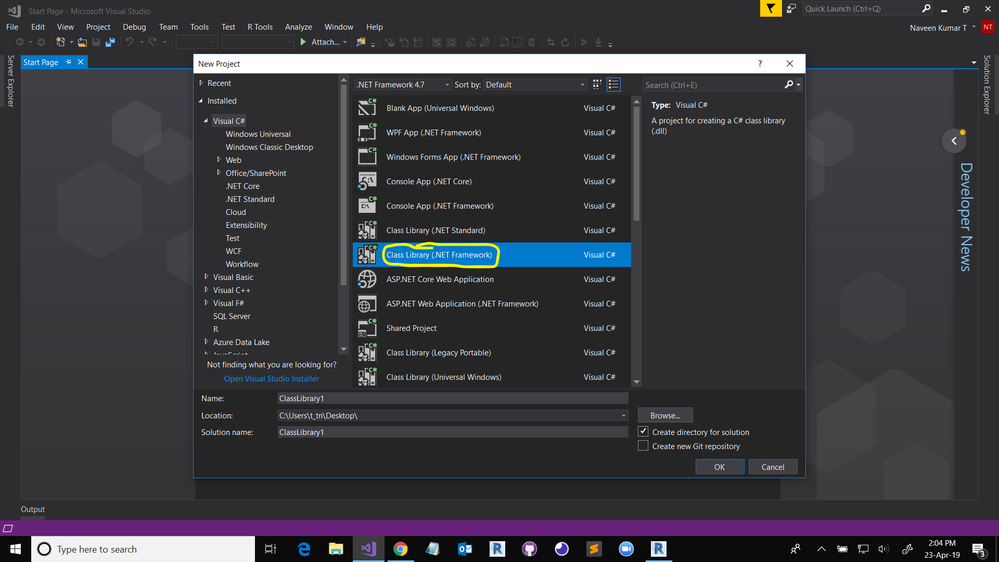
Task: Click the Search (Ctrl+E) box
Action: pyautogui.click(x=714, y=85)
